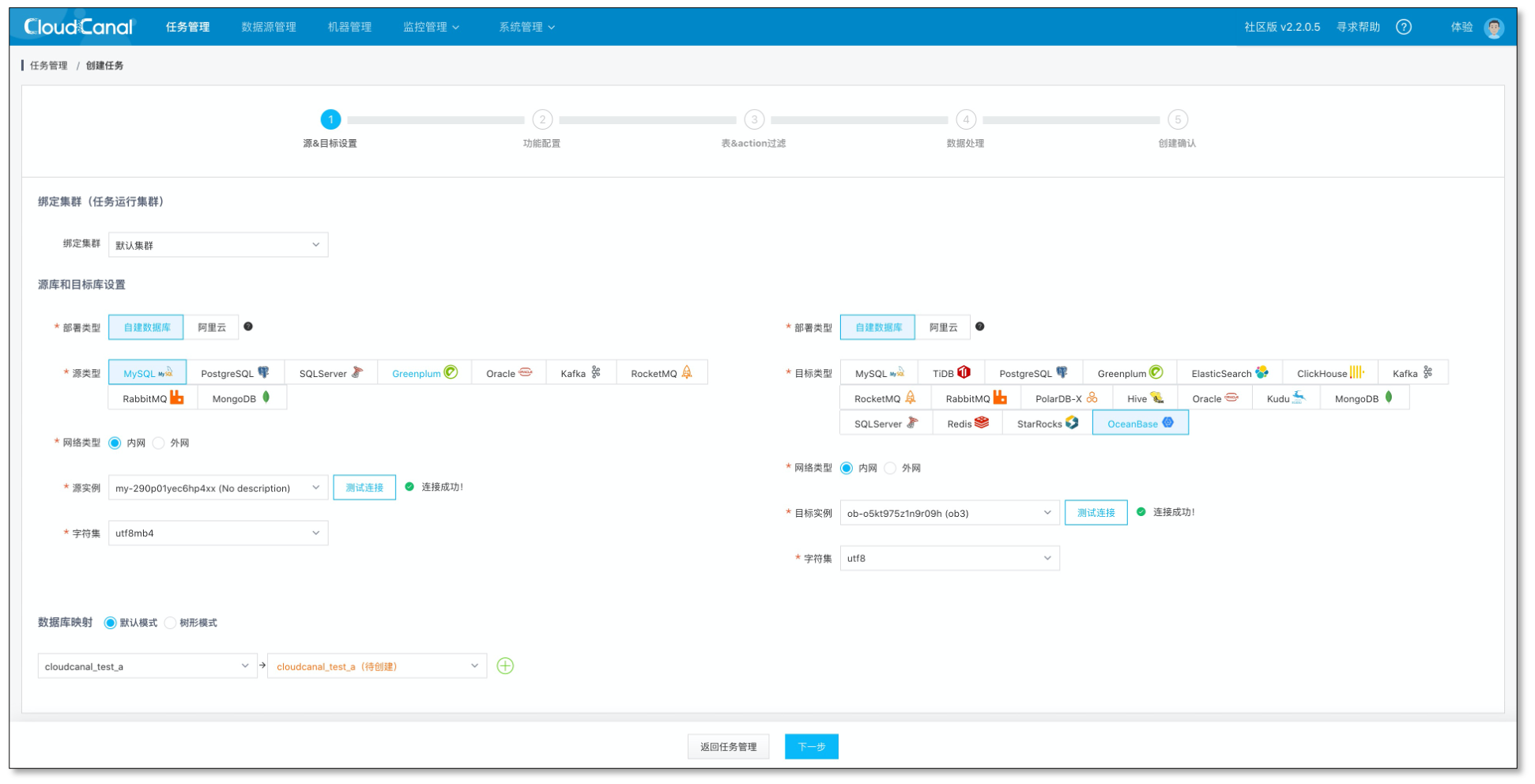The width and height of the screenshot is (1535, 784).
Task: Click step 2 功能配置 in the progress bar
Action: [x=542, y=120]
